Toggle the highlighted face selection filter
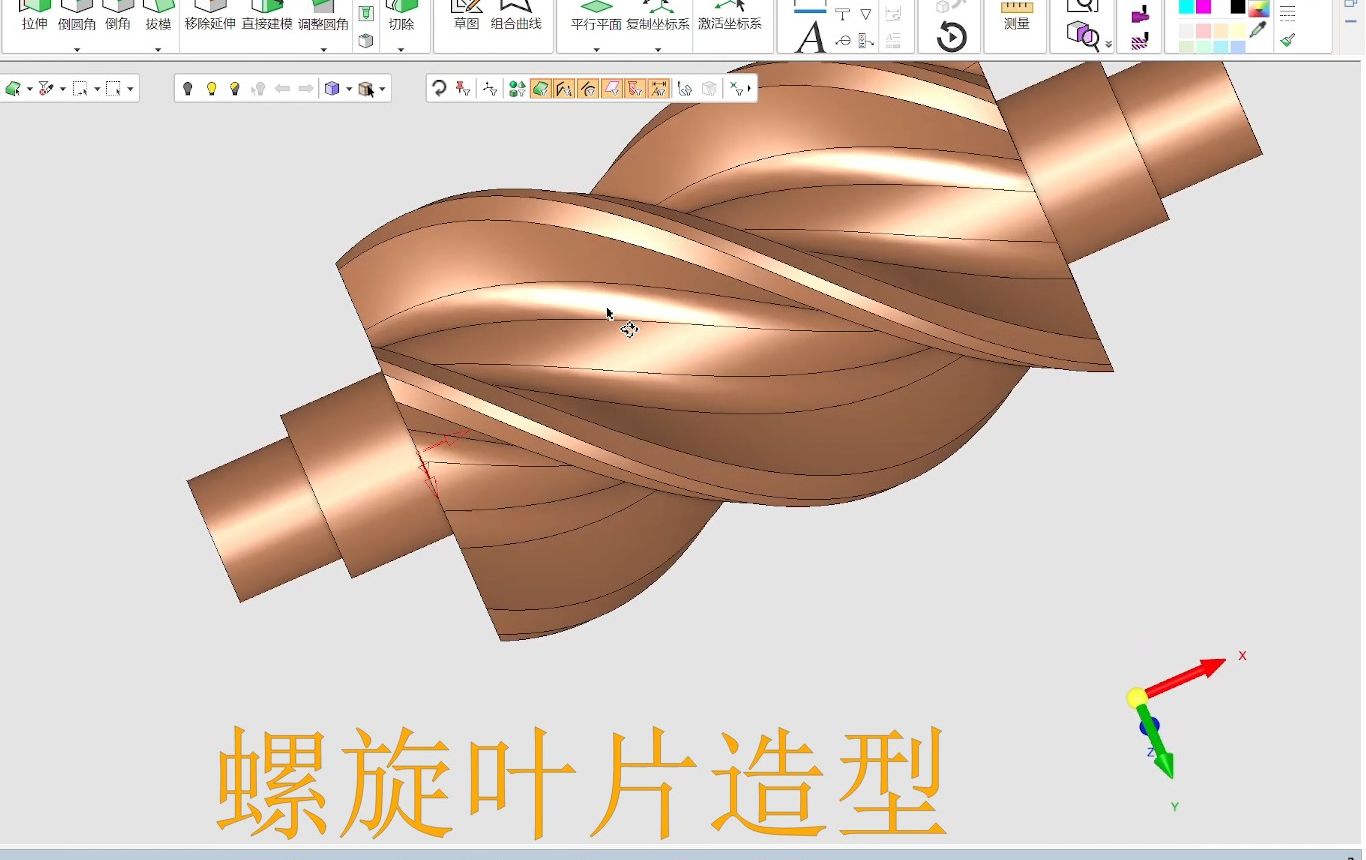This screenshot has height=860, width=1366. (540, 89)
